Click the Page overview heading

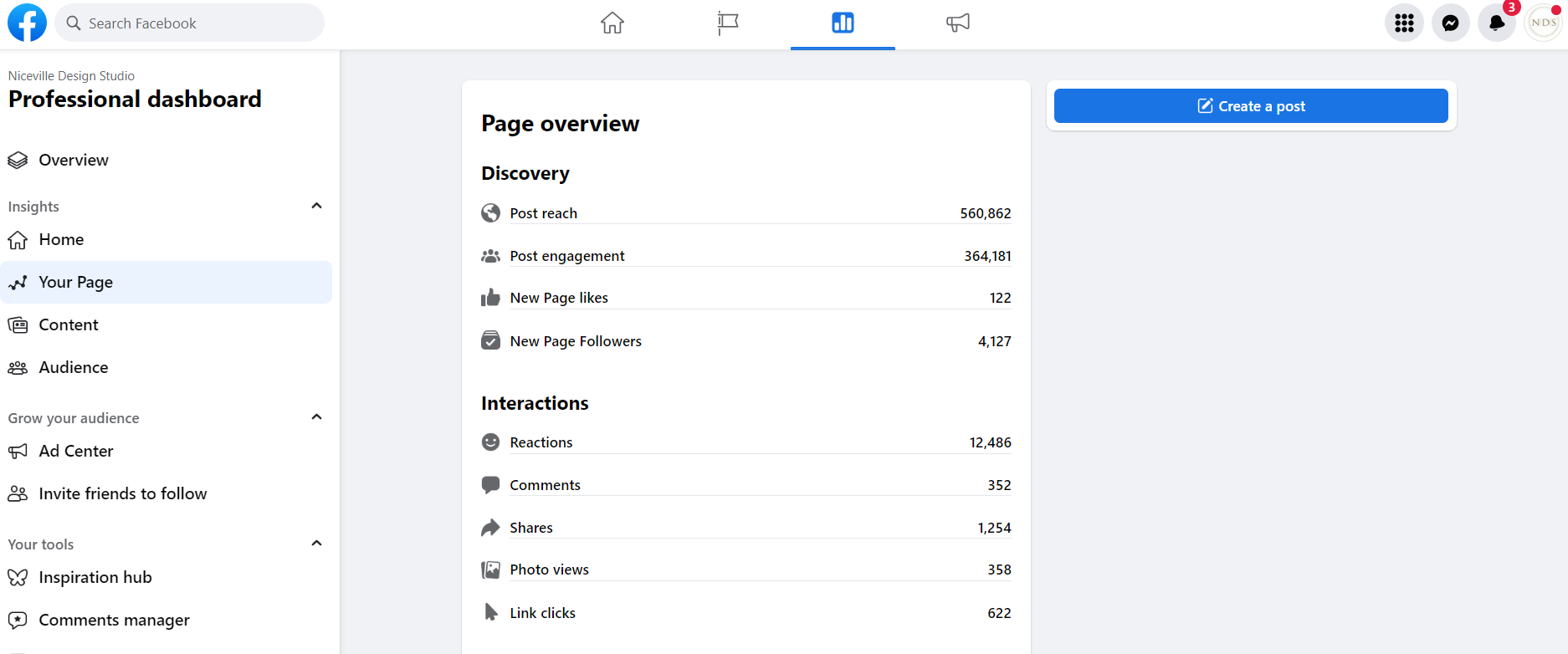[x=560, y=124]
